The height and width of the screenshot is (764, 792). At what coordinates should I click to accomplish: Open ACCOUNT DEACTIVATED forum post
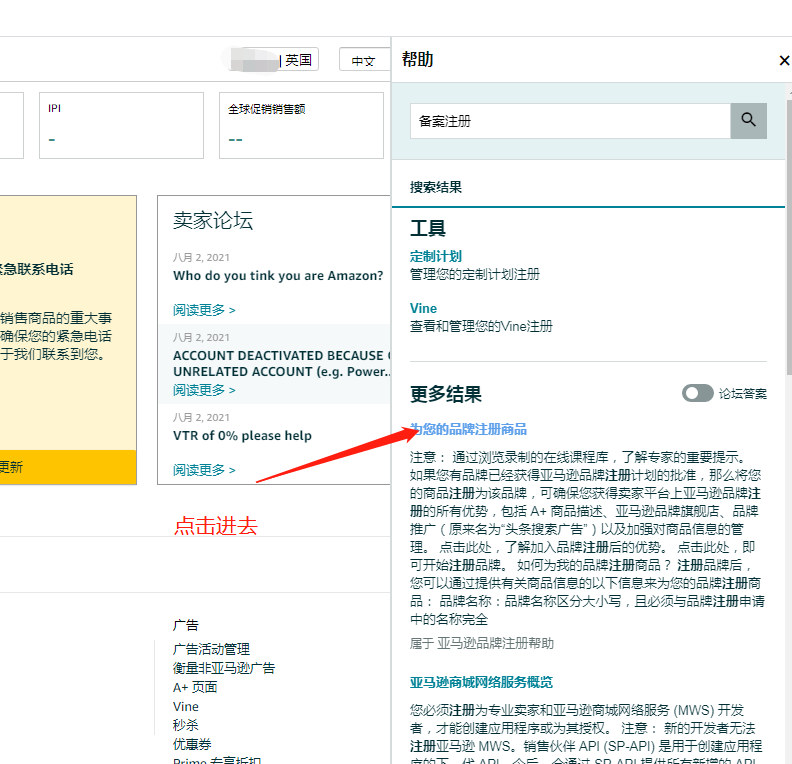(x=282, y=364)
